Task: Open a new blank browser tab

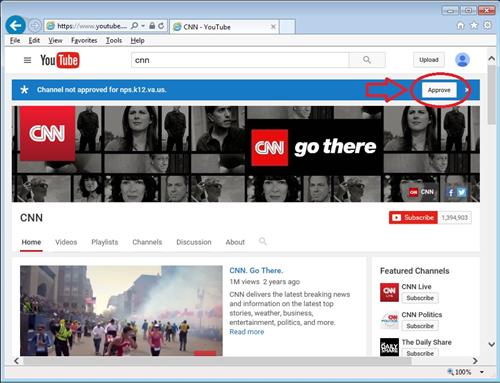Action: (287, 27)
